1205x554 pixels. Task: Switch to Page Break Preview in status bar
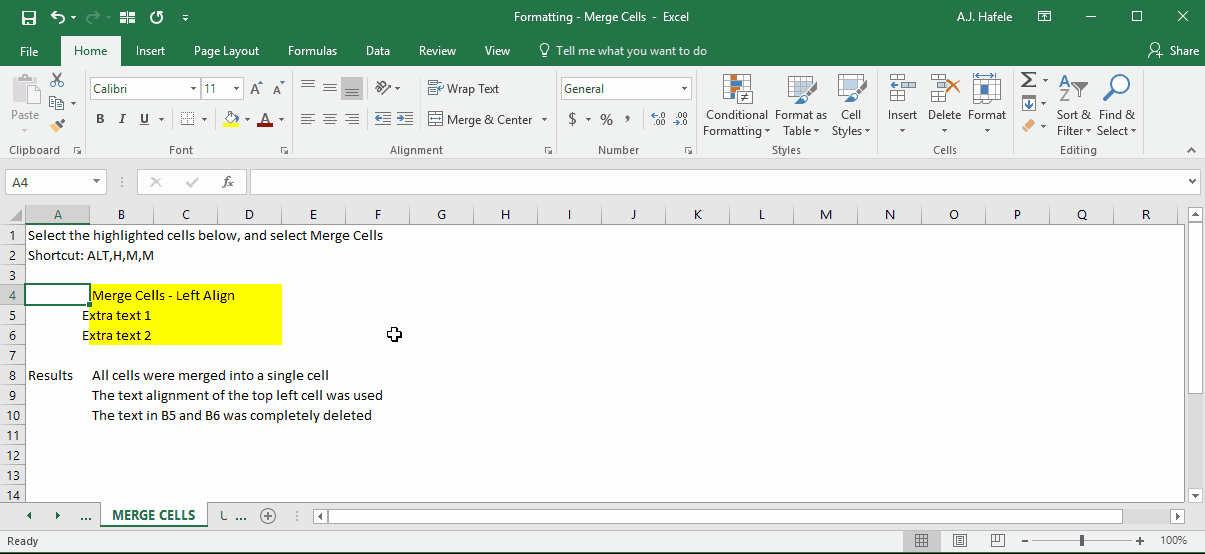997,540
